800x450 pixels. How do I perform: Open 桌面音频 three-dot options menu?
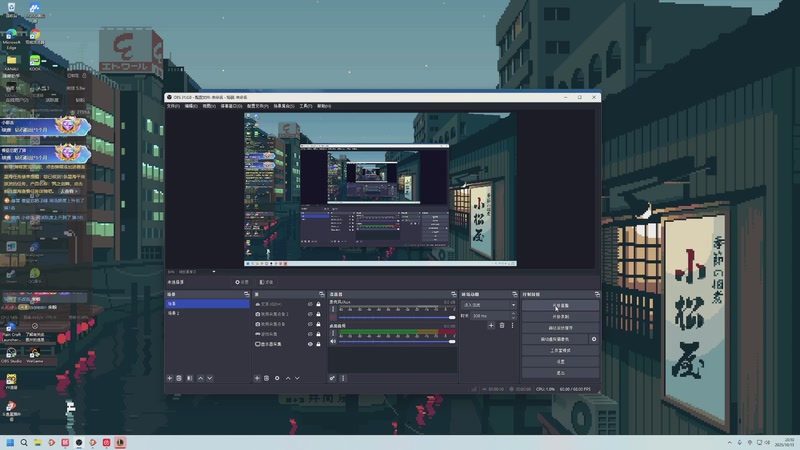pyautogui.click(x=333, y=333)
